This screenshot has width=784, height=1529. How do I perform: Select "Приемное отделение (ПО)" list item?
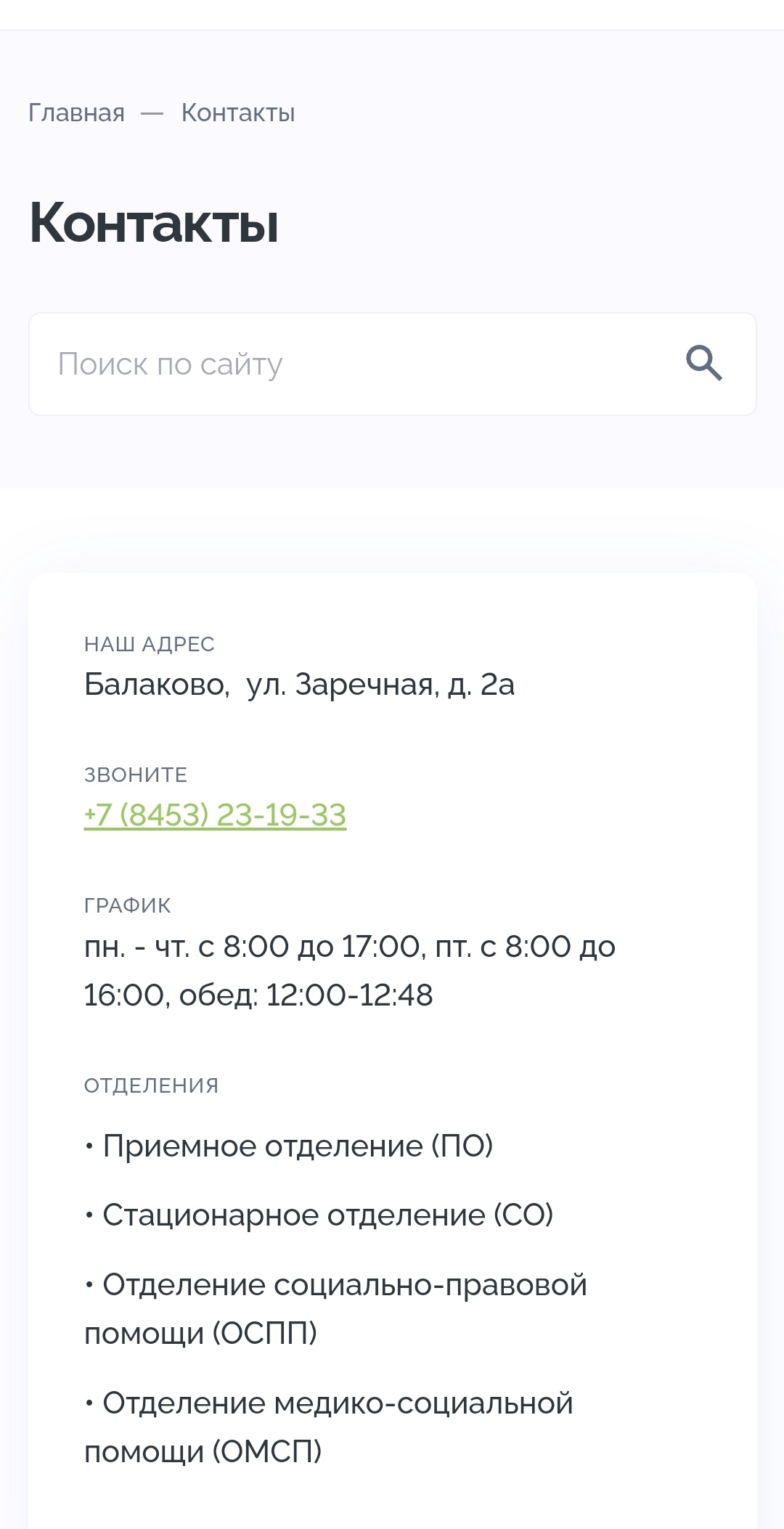tap(298, 1146)
